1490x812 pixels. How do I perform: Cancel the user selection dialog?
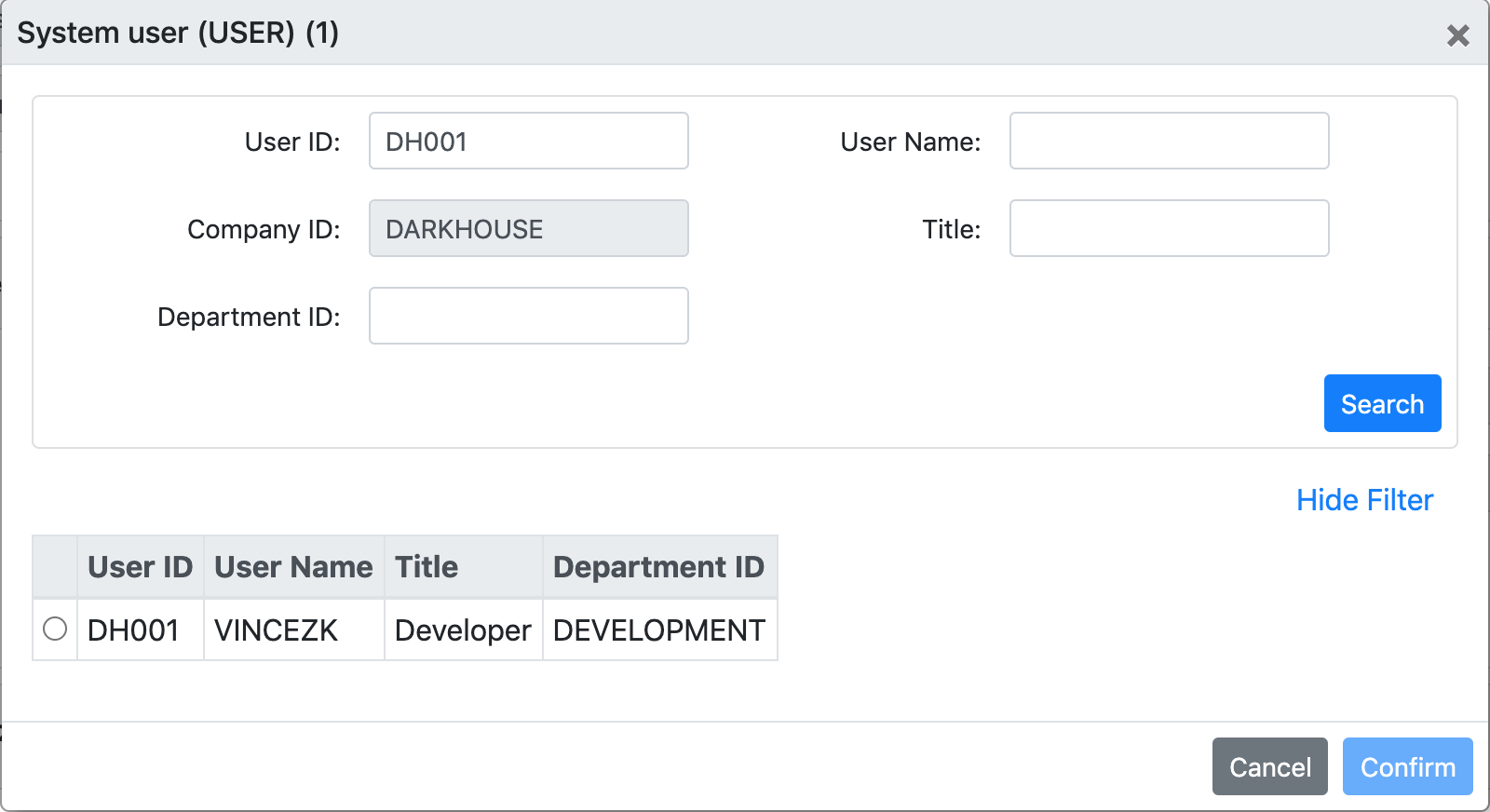pyautogui.click(x=1269, y=766)
